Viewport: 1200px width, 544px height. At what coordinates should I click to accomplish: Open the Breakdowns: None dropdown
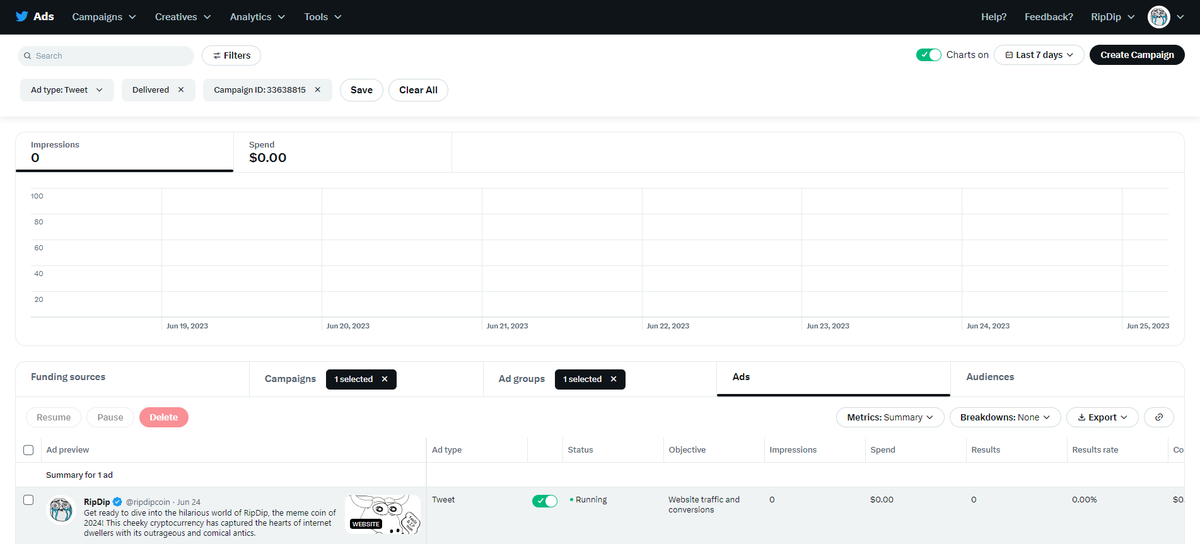1005,417
